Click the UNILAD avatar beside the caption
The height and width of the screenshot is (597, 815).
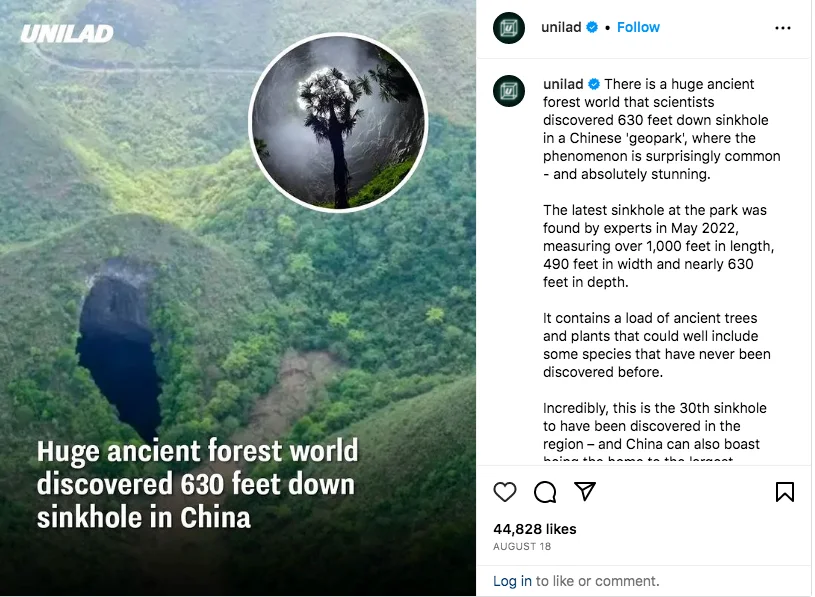click(509, 91)
